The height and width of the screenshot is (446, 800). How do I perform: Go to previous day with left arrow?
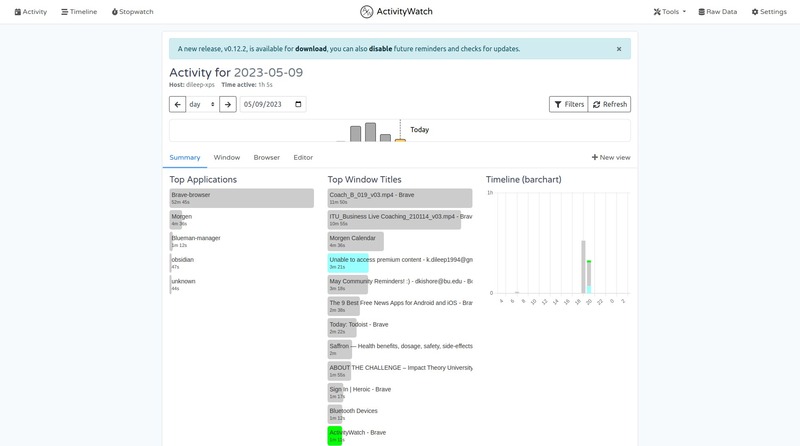(178, 104)
